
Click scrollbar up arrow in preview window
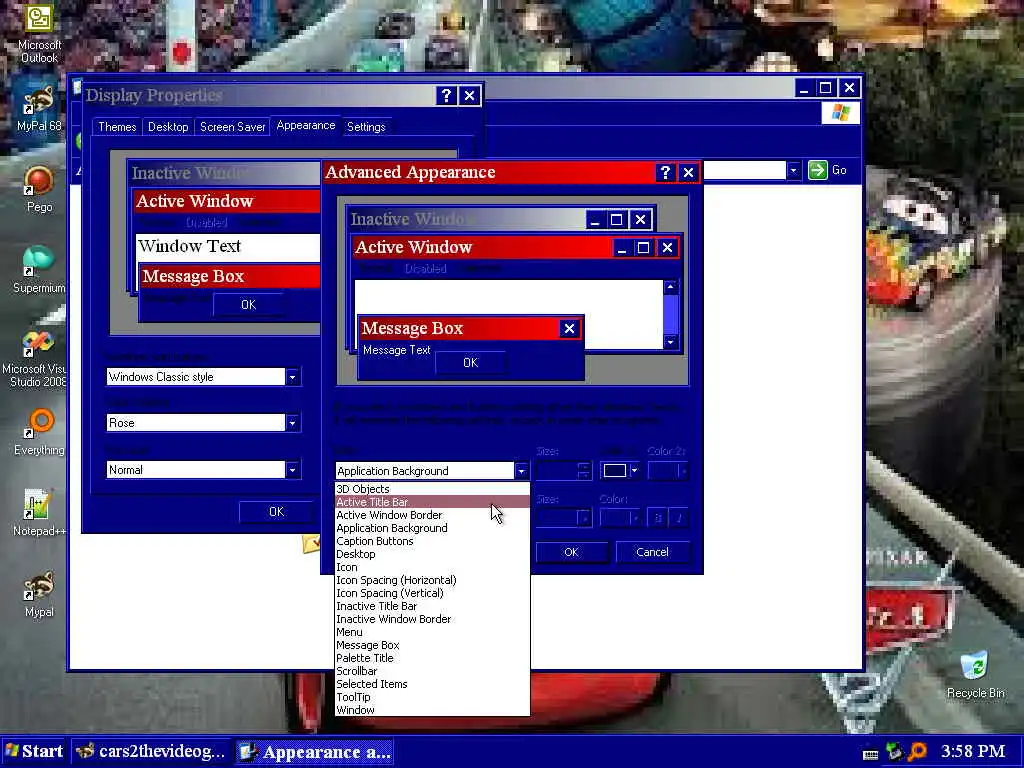(671, 287)
